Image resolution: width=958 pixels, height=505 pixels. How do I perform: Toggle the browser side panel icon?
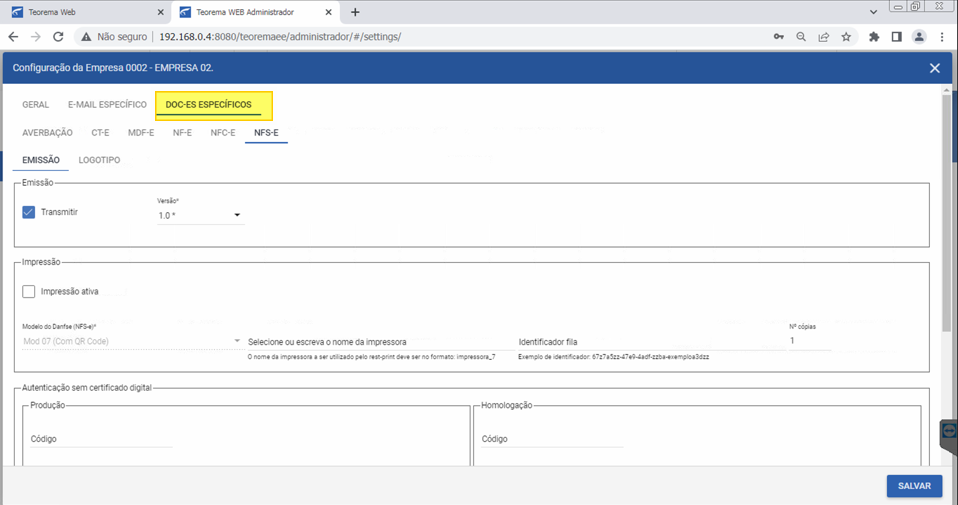click(x=896, y=37)
